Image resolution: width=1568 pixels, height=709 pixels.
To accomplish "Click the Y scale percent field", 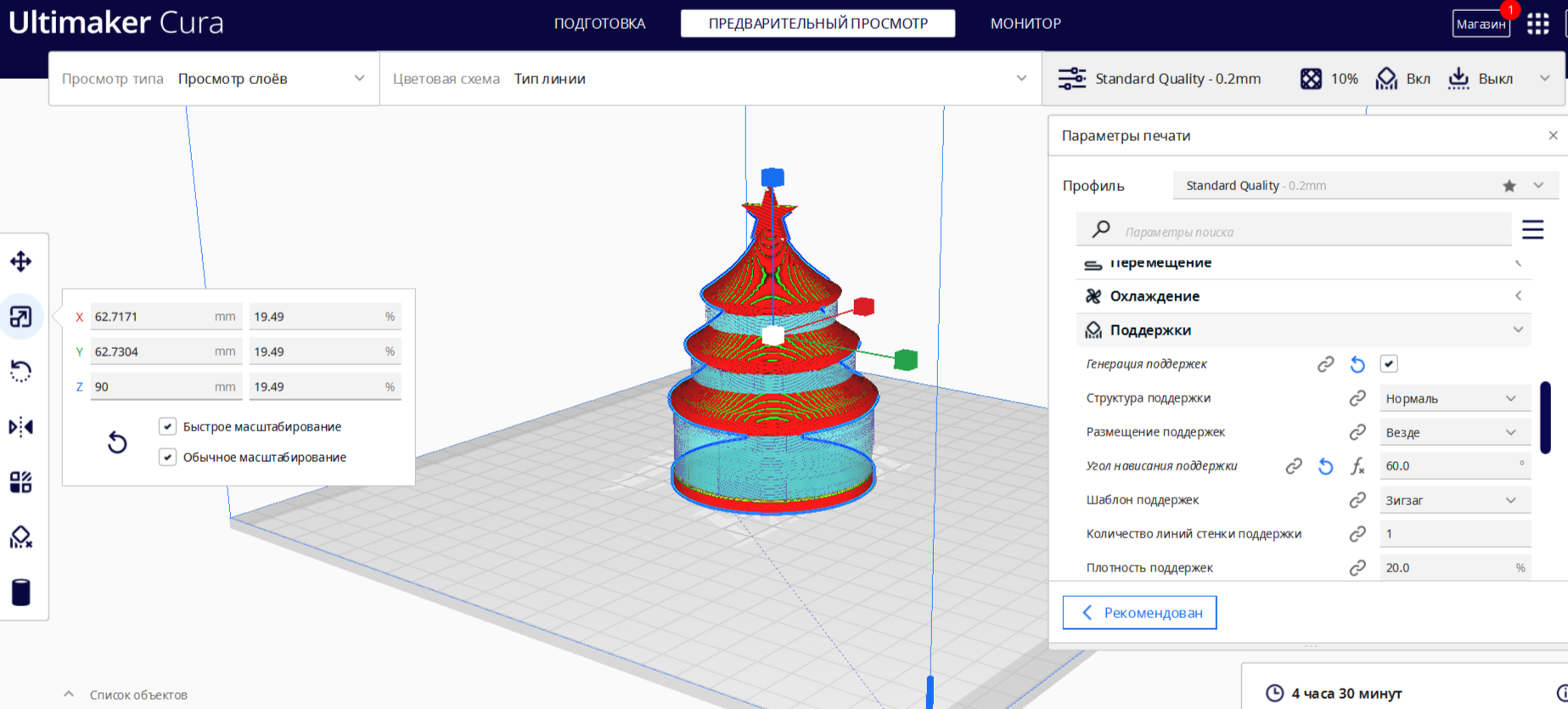I will click(325, 352).
